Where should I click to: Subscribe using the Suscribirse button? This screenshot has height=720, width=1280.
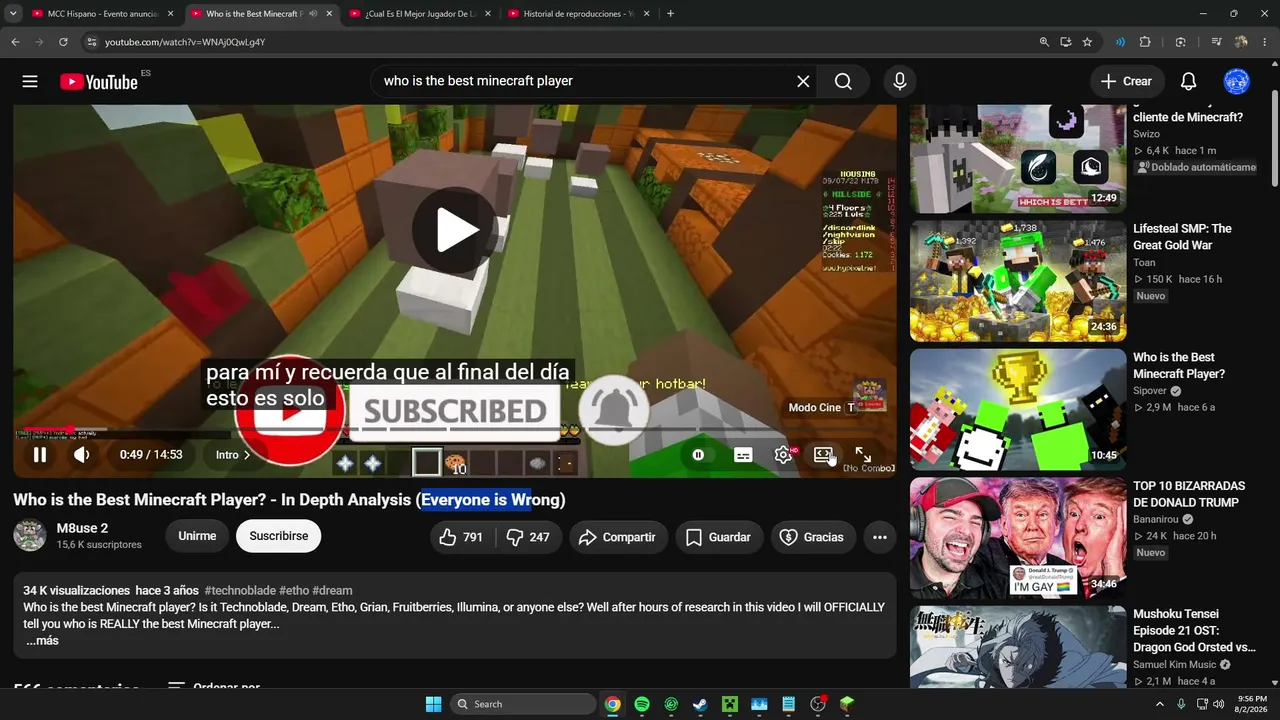pyautogui.click(x=279, y=536)
